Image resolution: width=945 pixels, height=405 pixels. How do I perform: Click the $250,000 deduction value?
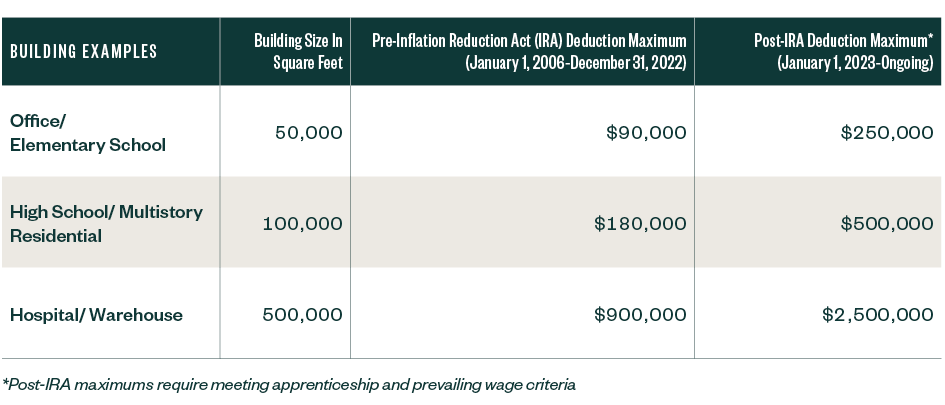(x=880, y=132)
